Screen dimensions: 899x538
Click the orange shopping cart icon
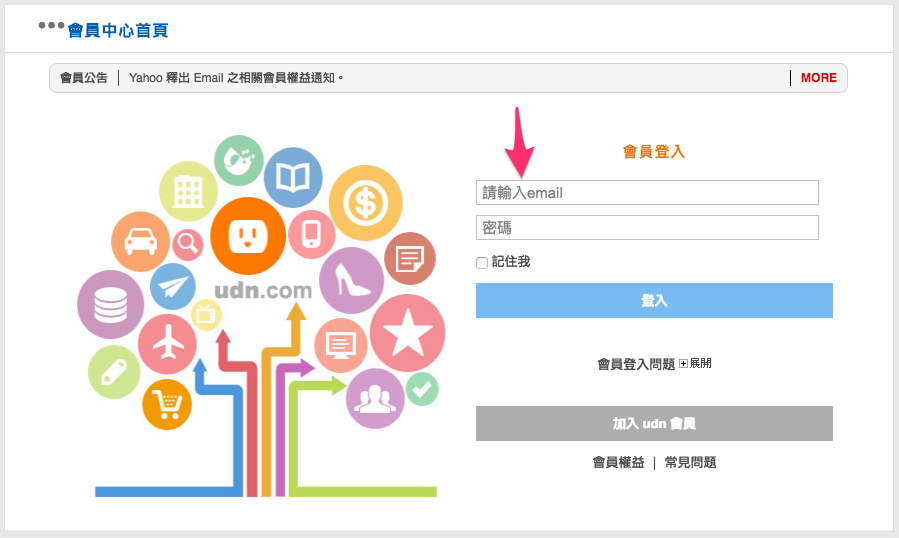167,404
